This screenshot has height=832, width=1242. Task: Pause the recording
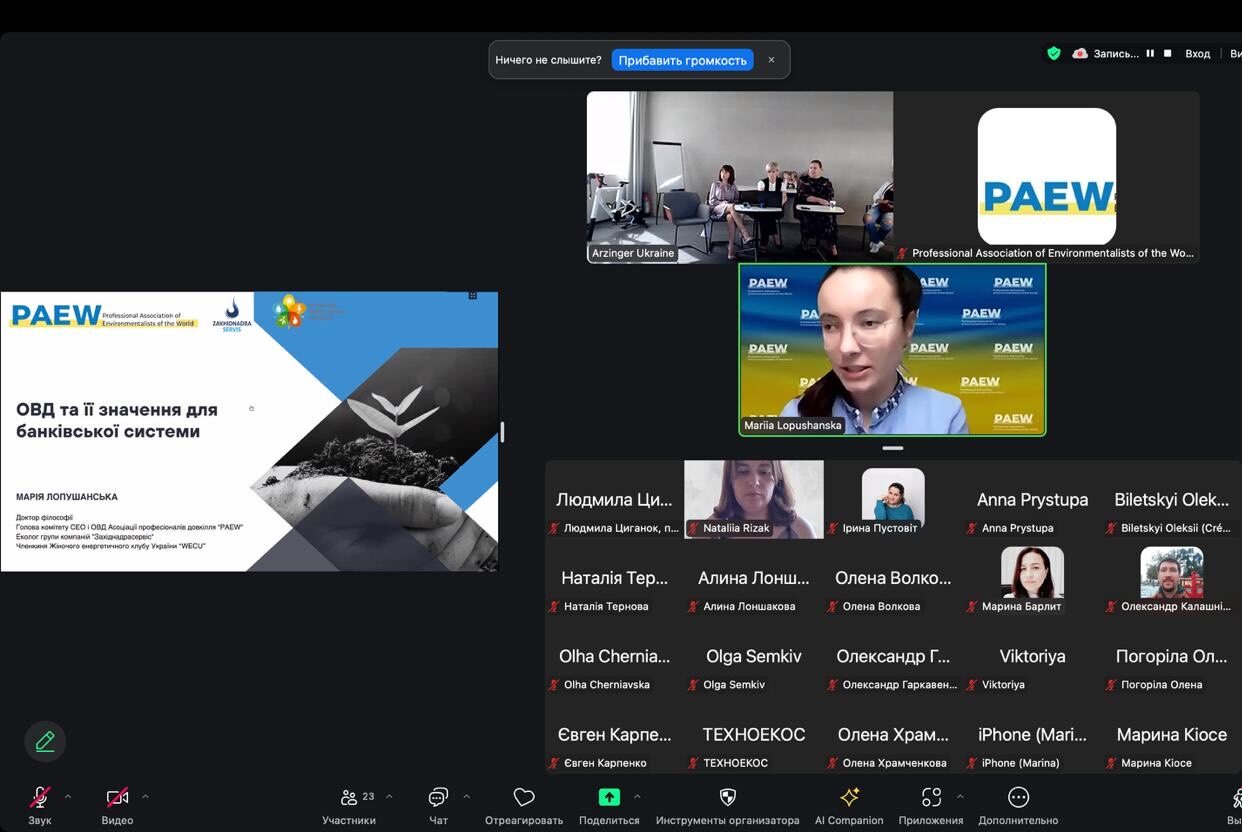tap(1150, 54)
